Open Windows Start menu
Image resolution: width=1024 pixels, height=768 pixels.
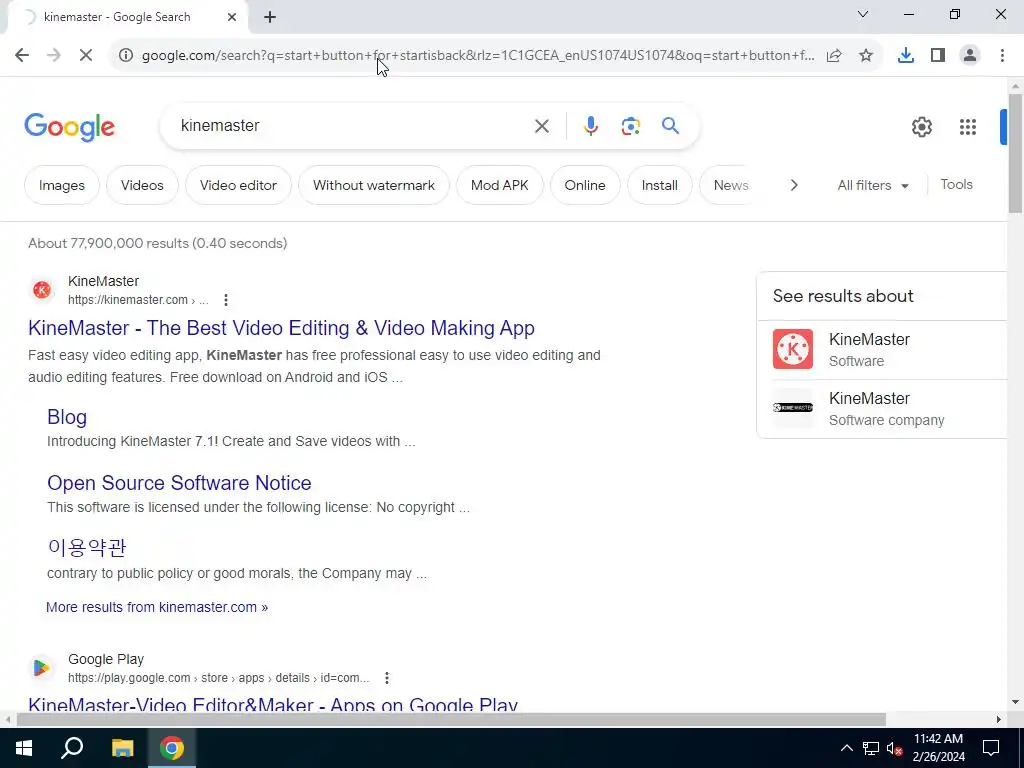click(x=24, y=748)
